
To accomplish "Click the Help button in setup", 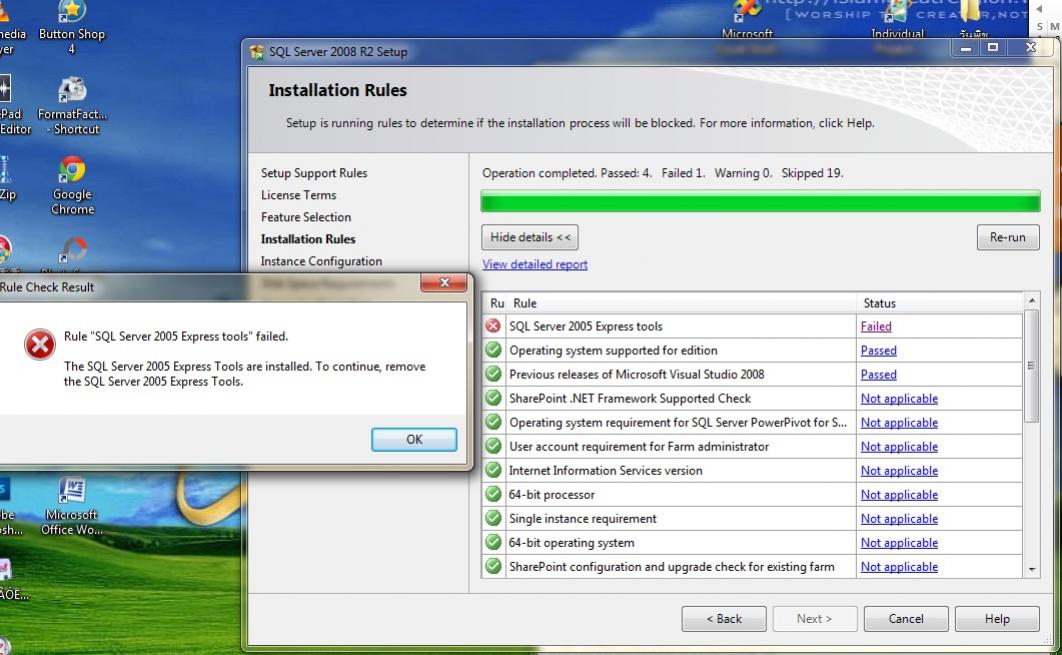I will (997, 618).
